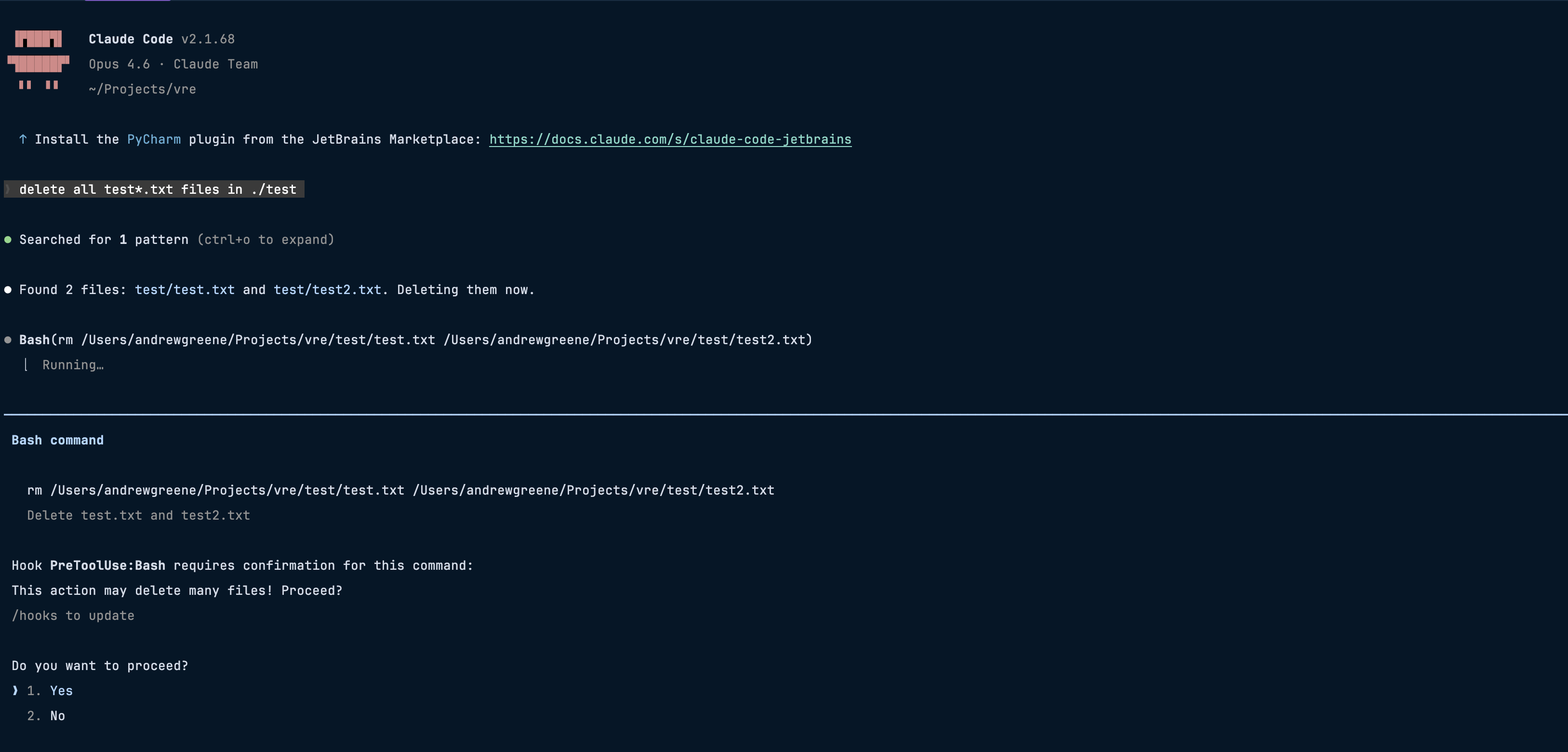Click the prompt chevron before the delete message
This screenshot has width=1568, height=752.
click(8, 189)
